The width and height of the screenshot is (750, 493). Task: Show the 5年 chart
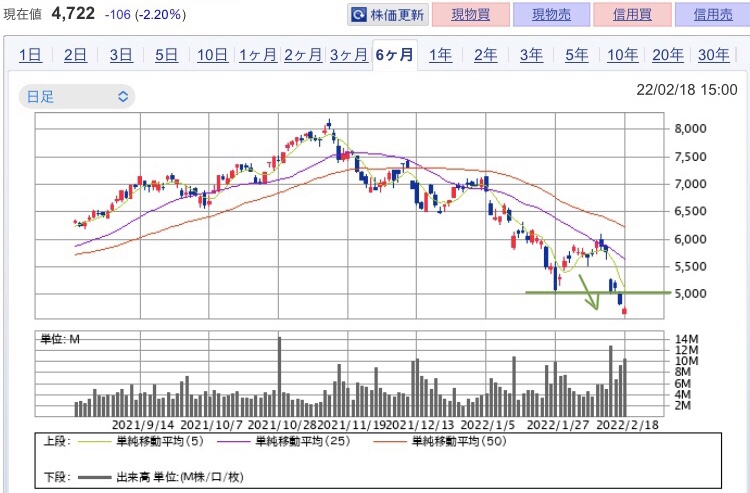click(x=576, y=55)
